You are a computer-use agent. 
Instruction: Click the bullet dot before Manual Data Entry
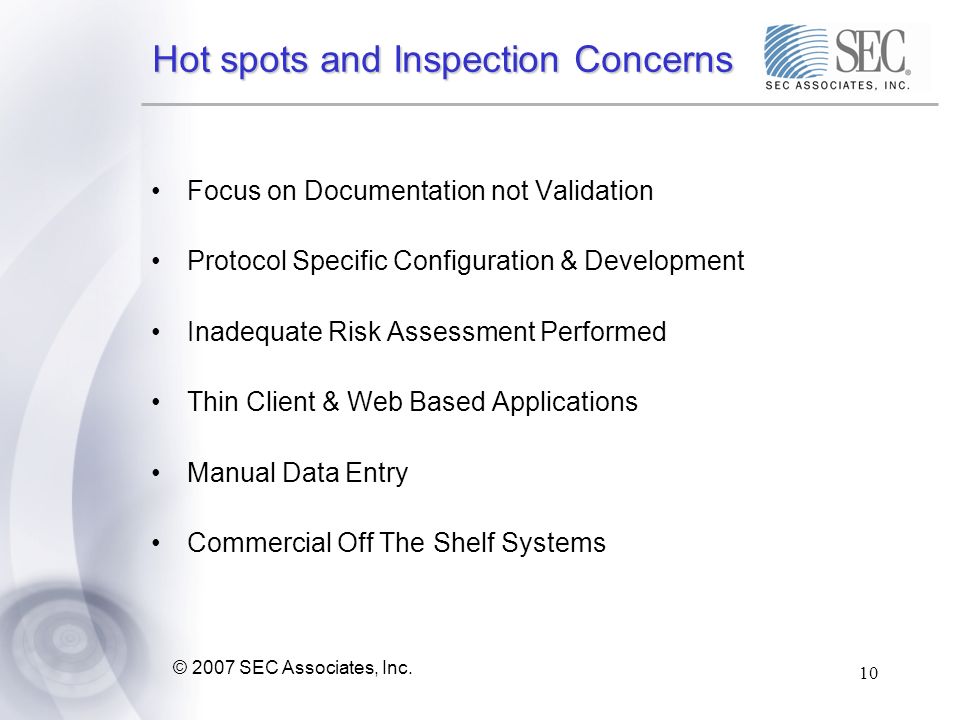click(x=156, y=473)
